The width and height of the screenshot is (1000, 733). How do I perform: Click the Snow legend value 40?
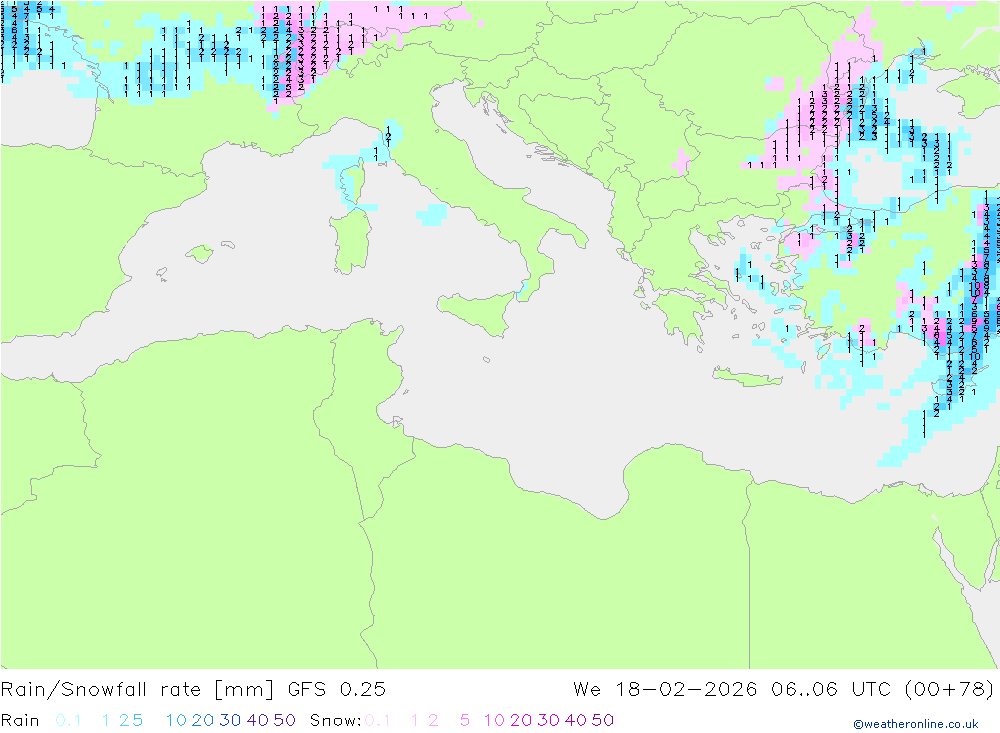point(576,720)
